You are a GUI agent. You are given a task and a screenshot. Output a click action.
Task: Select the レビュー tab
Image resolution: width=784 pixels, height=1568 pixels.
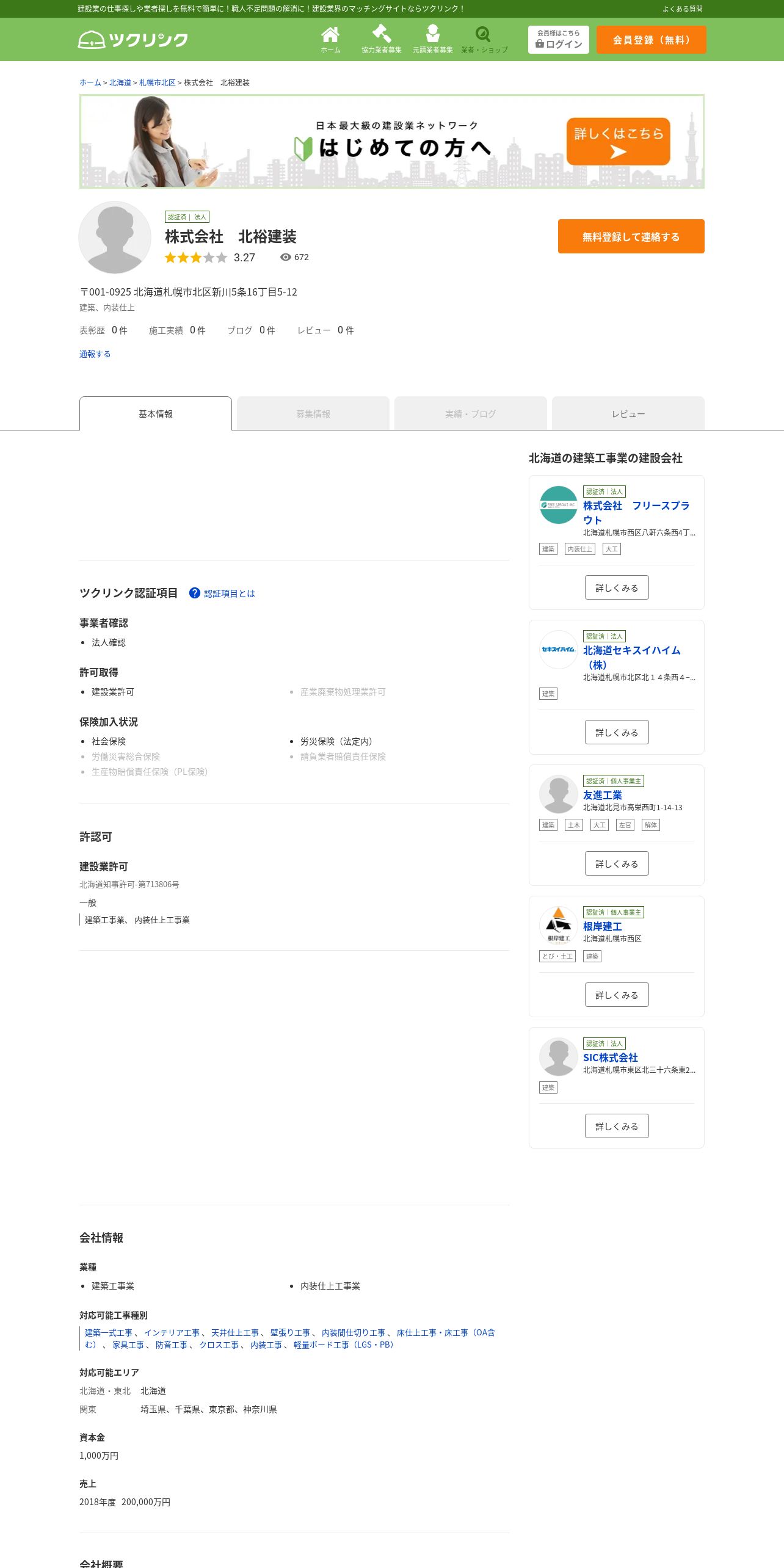click(628, 413)
